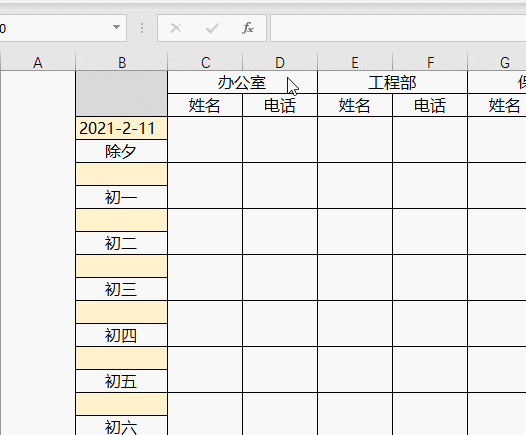
Task: Select column A header
Action: coord(38,62)
